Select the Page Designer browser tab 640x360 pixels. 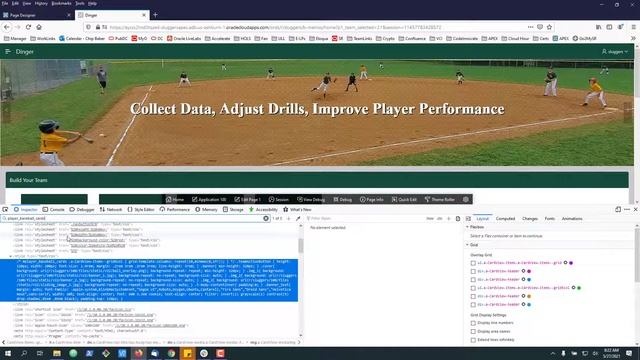[36, 15]
